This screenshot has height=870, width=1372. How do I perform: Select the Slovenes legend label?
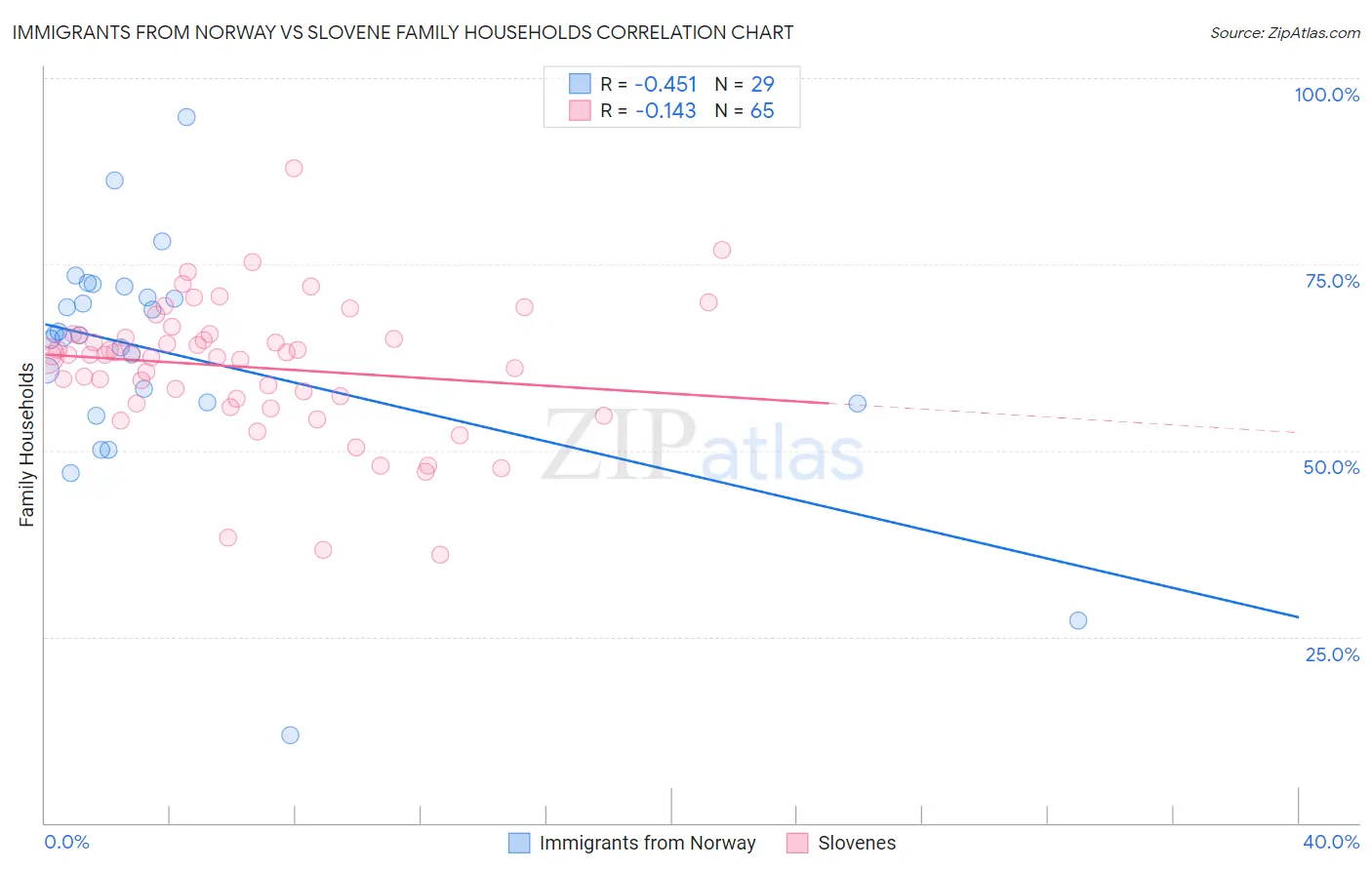pyautogui.click(x=857, y=843)
